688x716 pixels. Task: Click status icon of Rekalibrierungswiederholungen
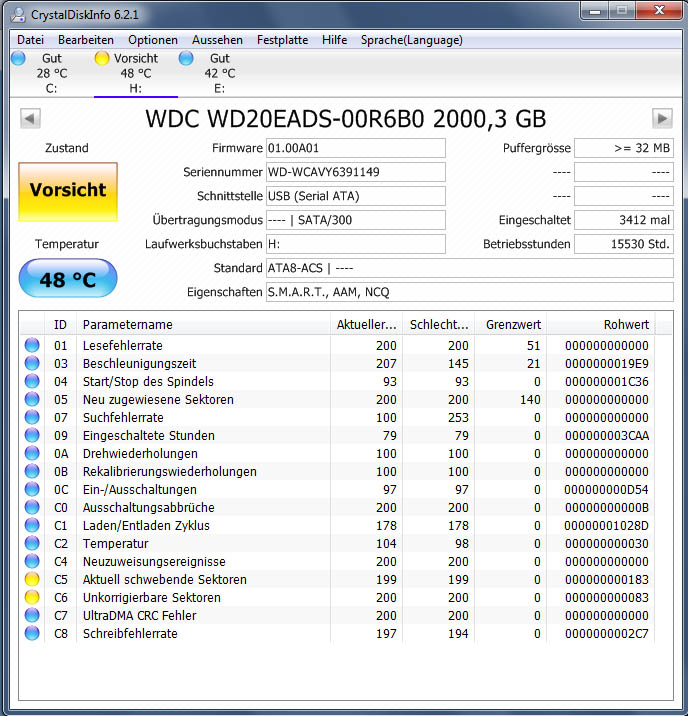(32, 471)
